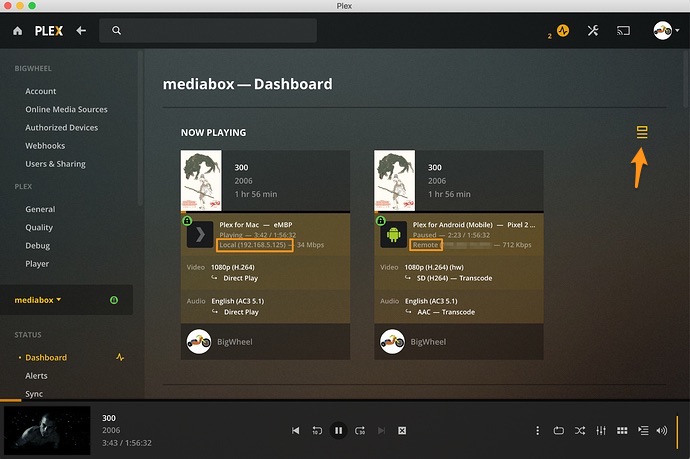The image size is (690, 459).
Task: Open the cast player selector icon
Action: coord(623,31)
